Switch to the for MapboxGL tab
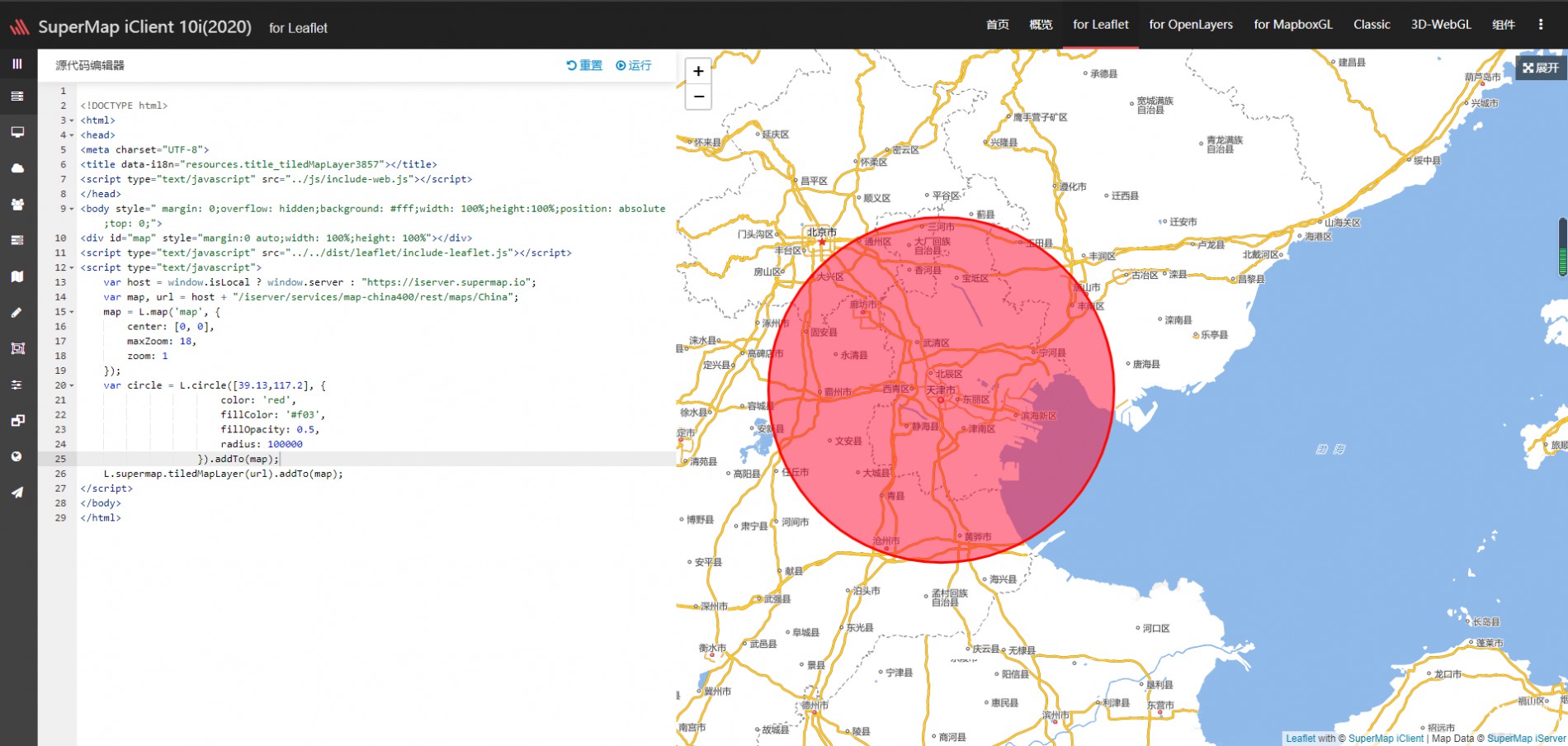This screenshot has width=1568, height=746. coord(1293,25)
